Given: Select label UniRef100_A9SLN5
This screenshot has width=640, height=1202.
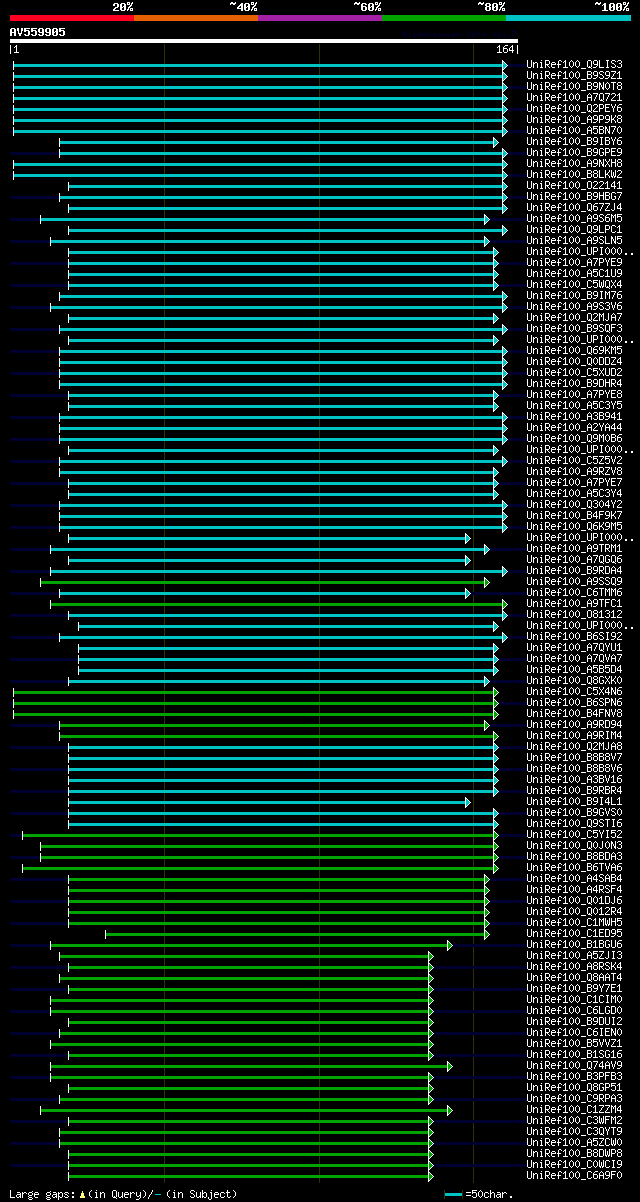Looking at the screenshot, I should click(575, 241).
